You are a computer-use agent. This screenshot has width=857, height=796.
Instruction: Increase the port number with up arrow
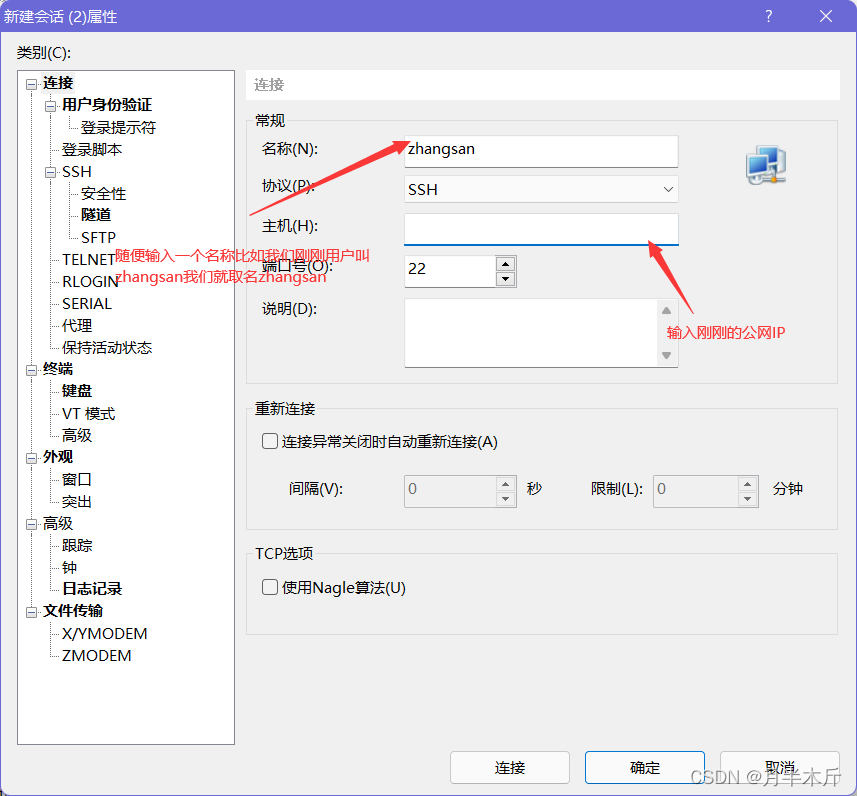(x=506, y=264)
